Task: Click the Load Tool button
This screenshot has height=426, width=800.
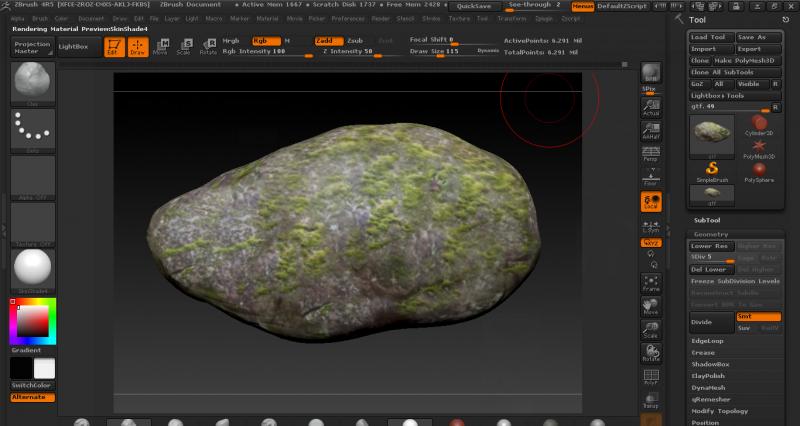Action: click(x=711, y=37)
